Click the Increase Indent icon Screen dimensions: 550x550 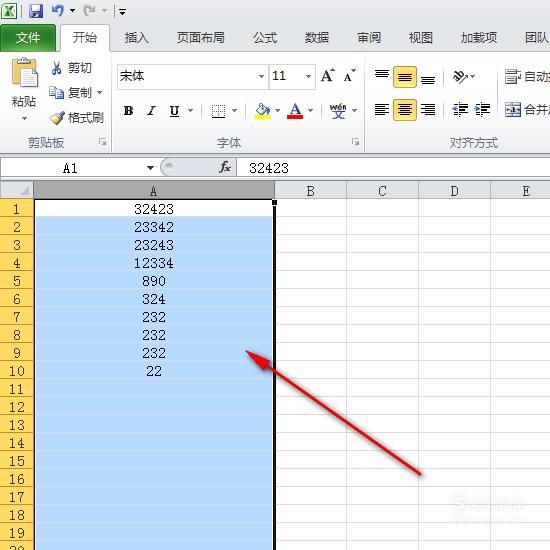tap(483, 109)
